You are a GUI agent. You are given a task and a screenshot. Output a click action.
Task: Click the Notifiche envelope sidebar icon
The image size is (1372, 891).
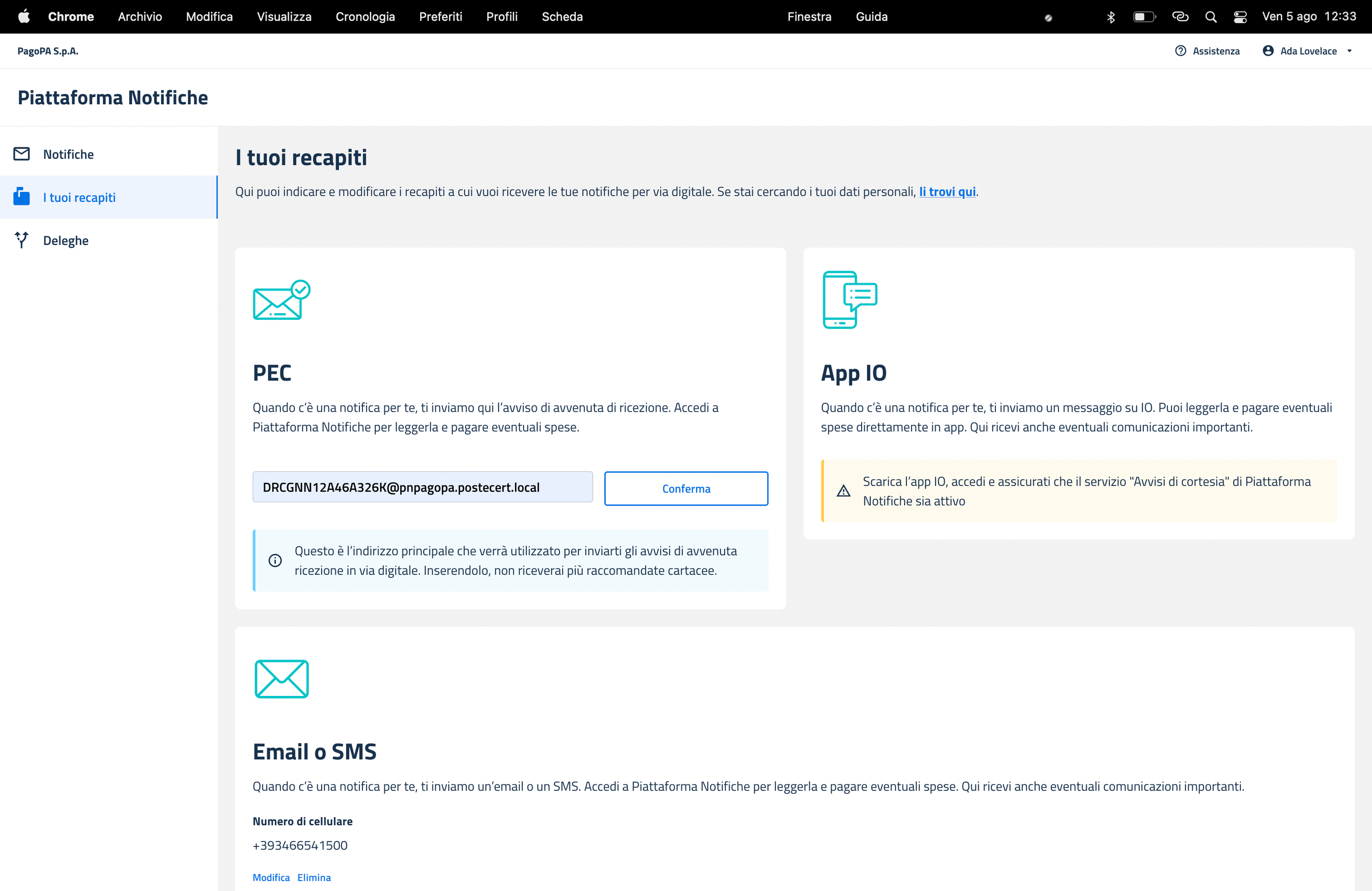tap(22, 154)
